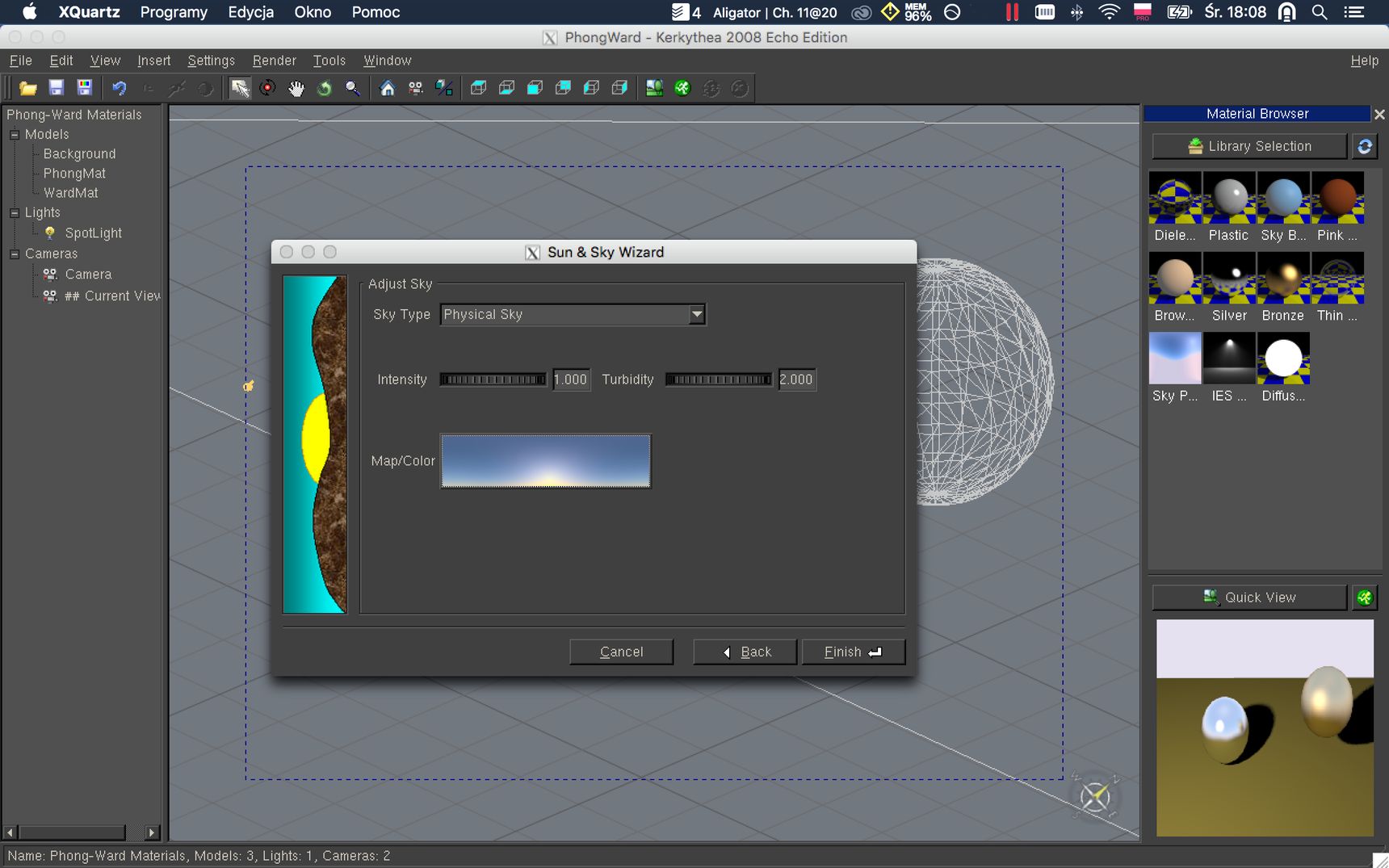Viewport: 1389px width, 868px height.
Task: Adjust the Intensity slider
Action: click(493, 379)
